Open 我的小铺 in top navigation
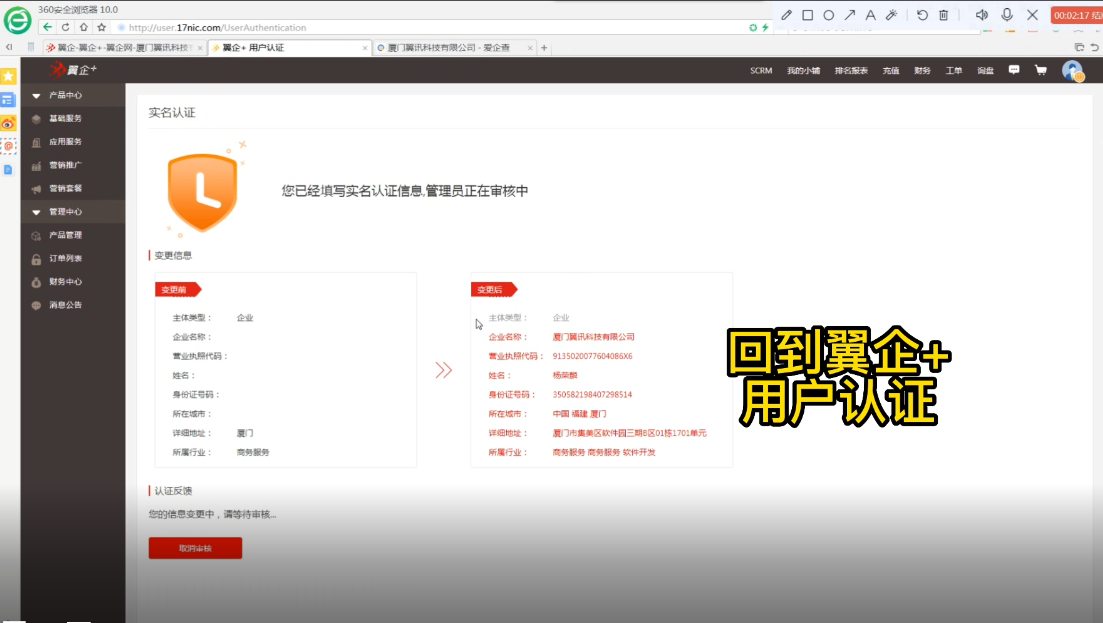Viewport: 1103px width, 623px height. [x=803, y=71]
